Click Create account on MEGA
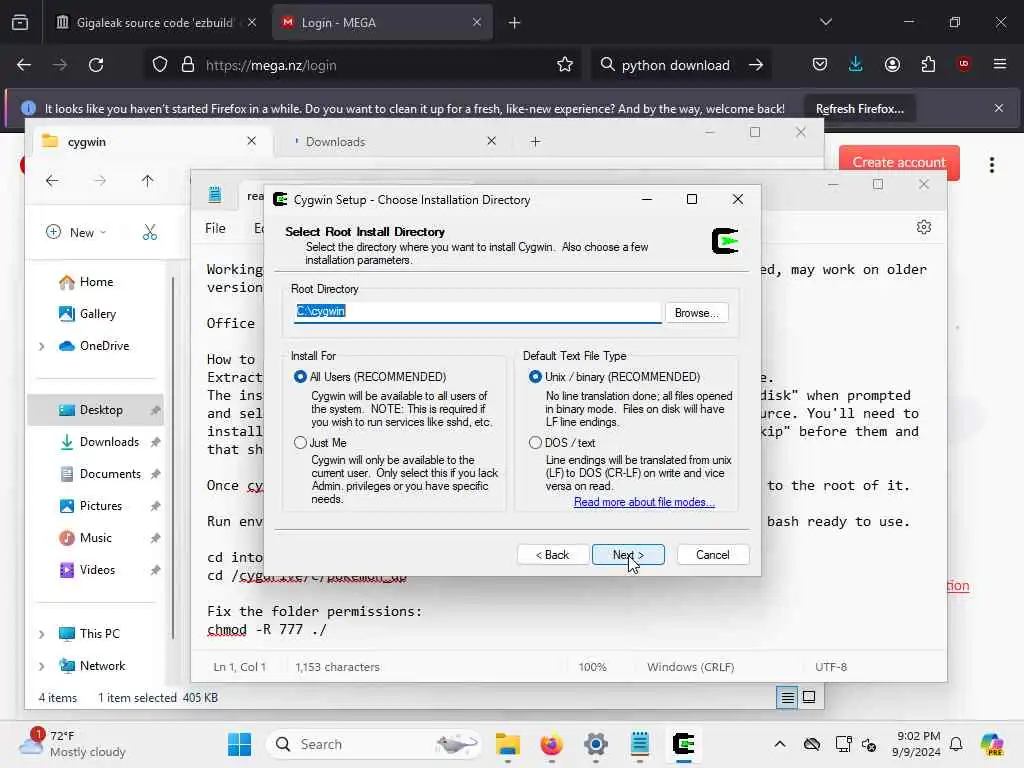The image size is (1024, 768). [x=899, y=162]
